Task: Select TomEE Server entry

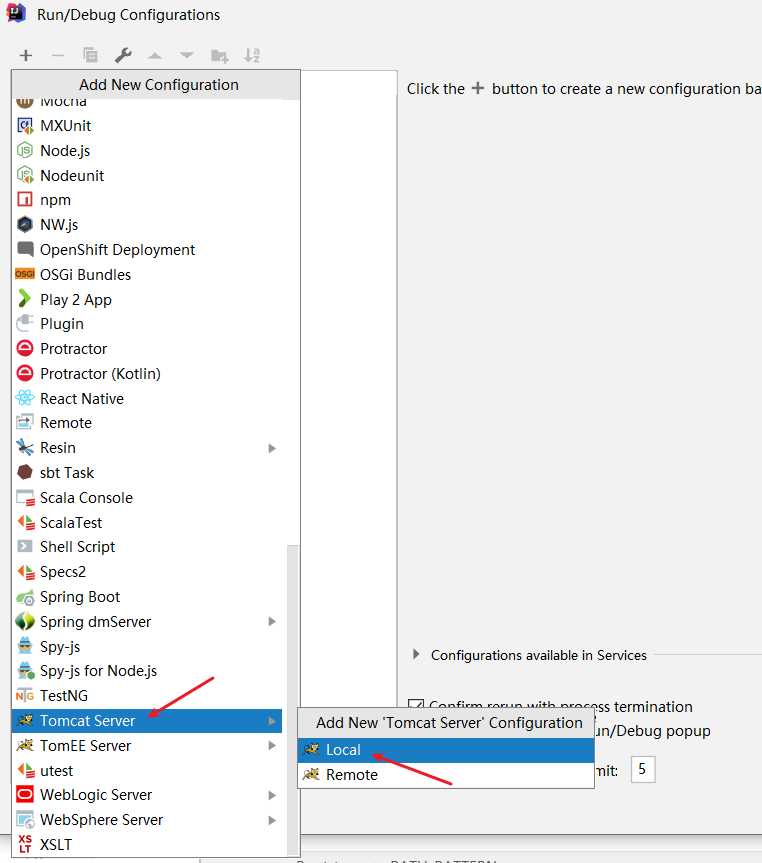Action: (146, 745)
